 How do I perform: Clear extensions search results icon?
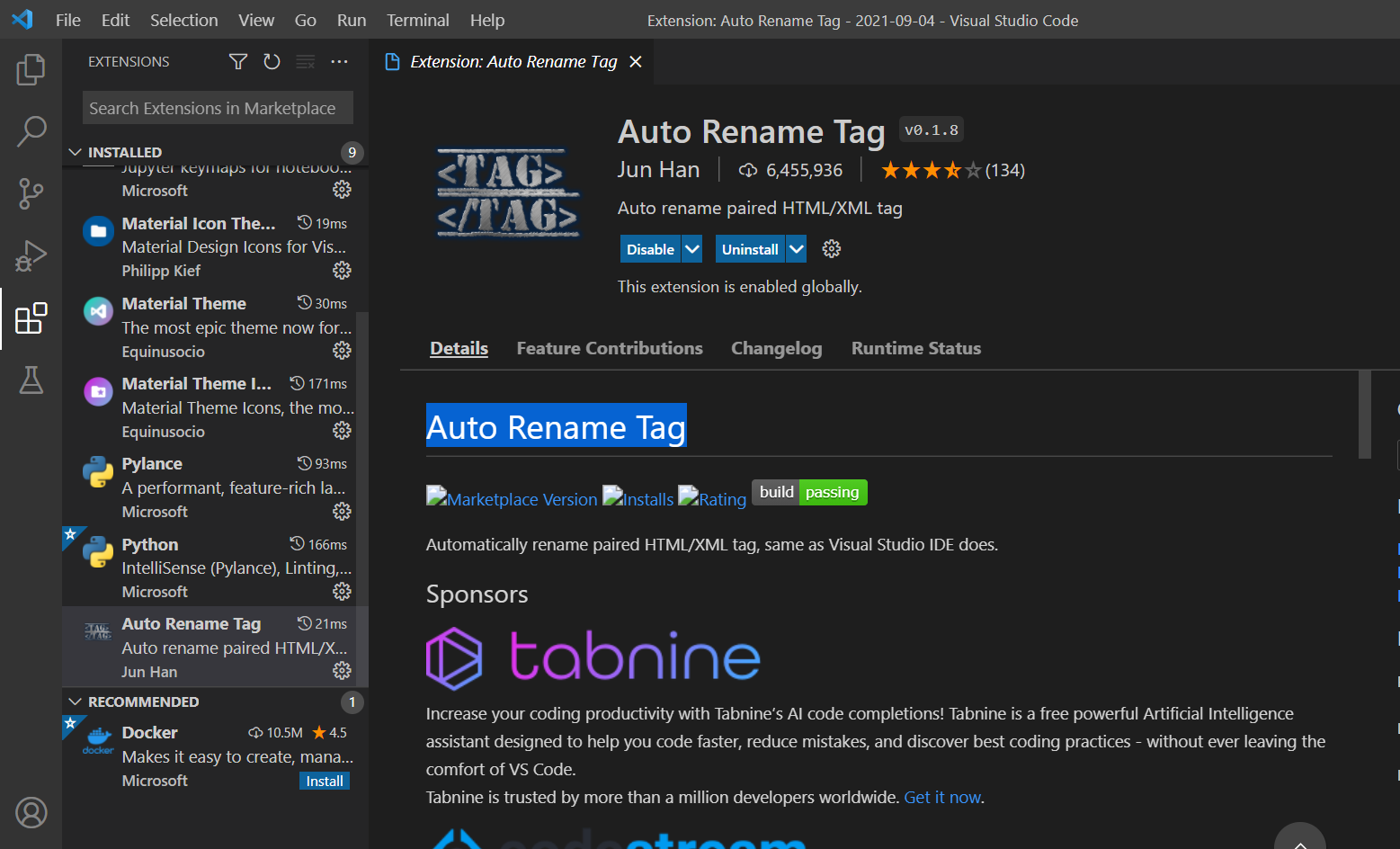[306, 61]
